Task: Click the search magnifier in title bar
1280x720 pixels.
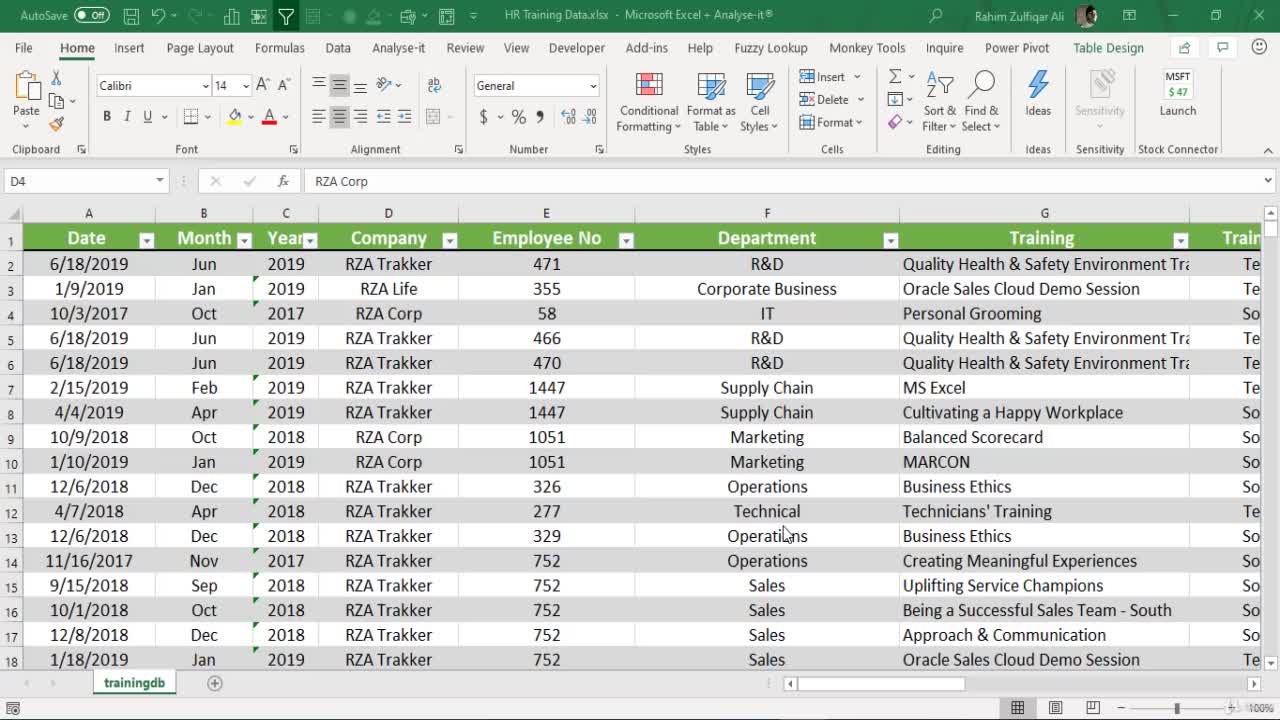Action: tap(936, 16)
